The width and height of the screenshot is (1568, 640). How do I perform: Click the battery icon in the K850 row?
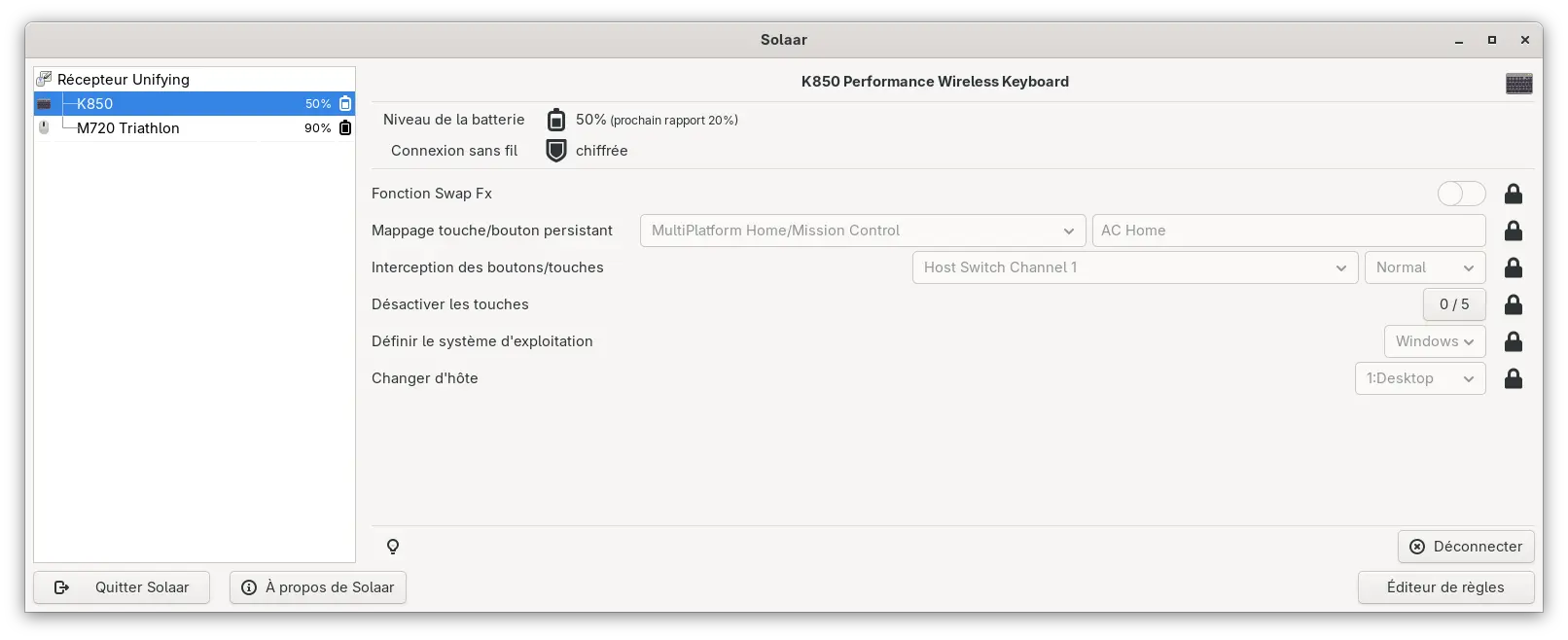pos(344,103)
